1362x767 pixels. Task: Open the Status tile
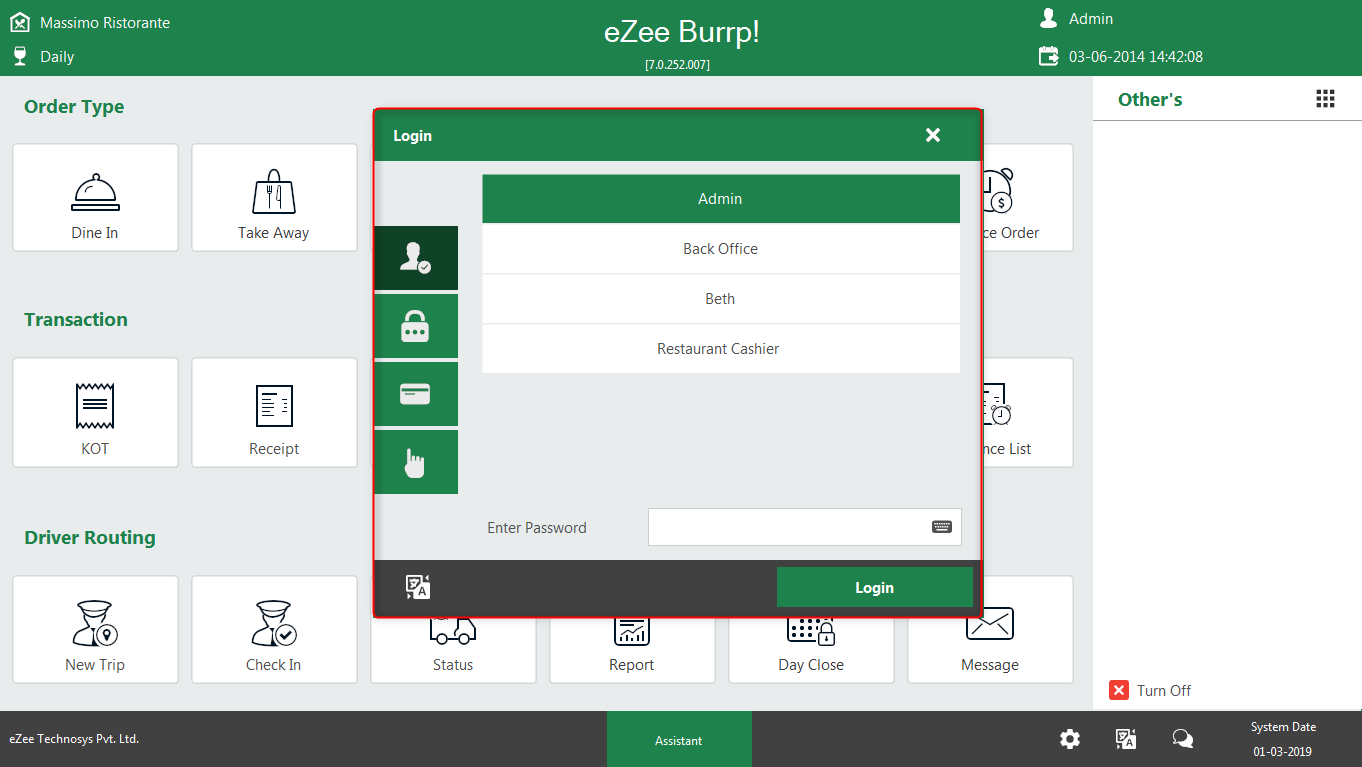[453, 650]
